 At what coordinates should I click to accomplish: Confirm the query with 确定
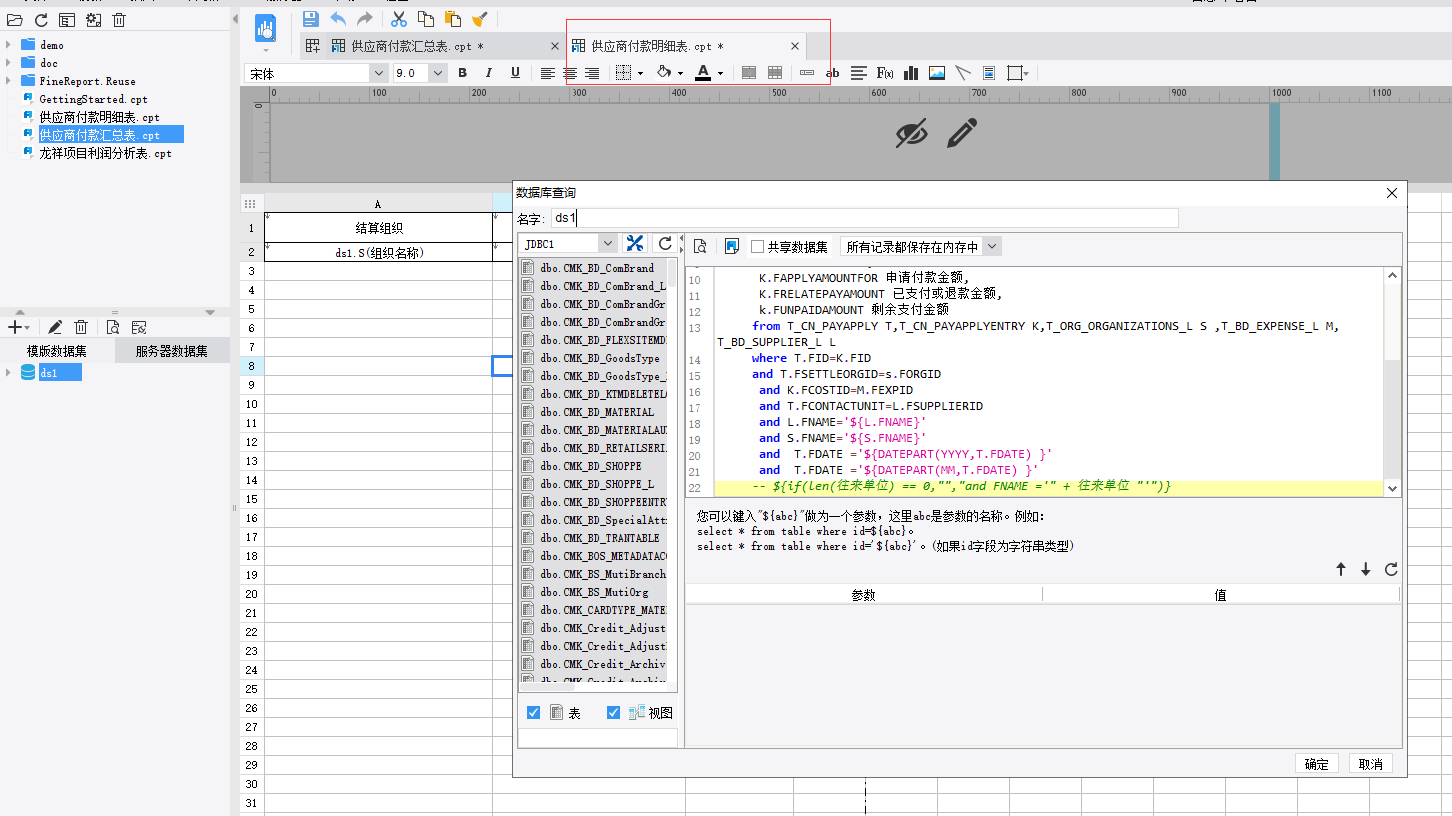click(1317, 764)
